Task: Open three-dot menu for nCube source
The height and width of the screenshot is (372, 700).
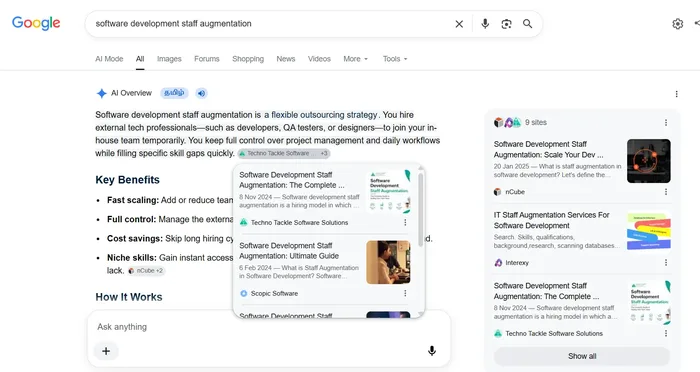Action: (666, 192)
